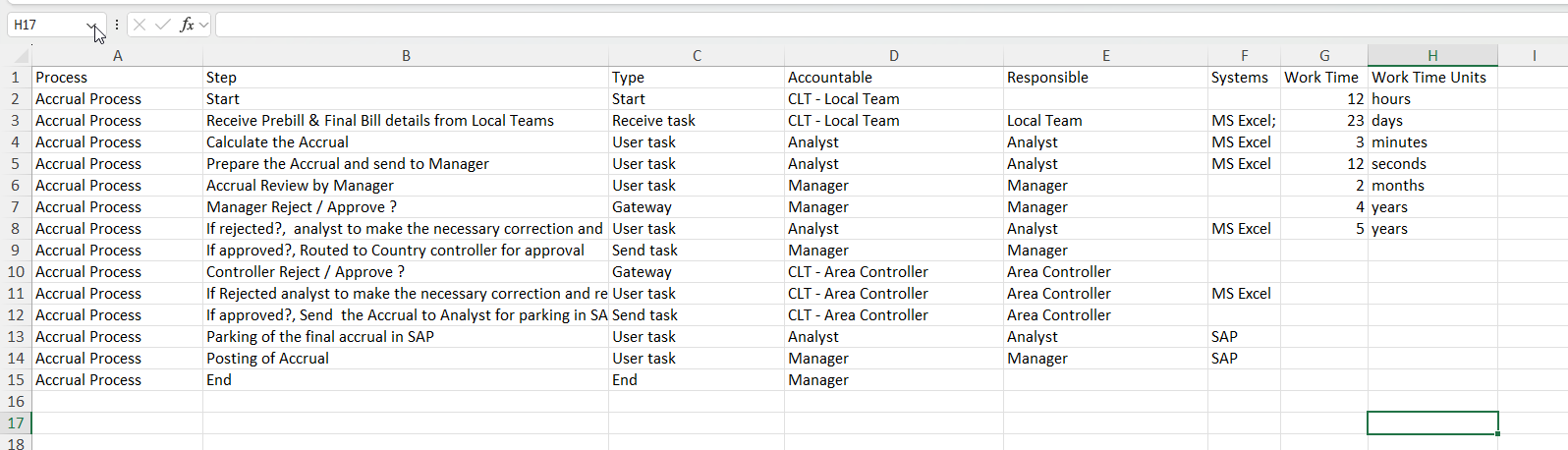Select column B header
The image size is (1568, 450).
pos(405,56)
